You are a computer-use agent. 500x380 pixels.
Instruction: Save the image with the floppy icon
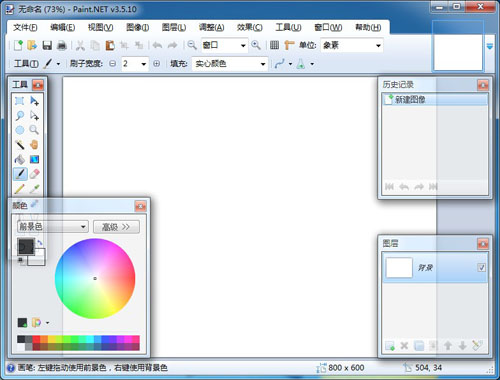tap(47, 45)
